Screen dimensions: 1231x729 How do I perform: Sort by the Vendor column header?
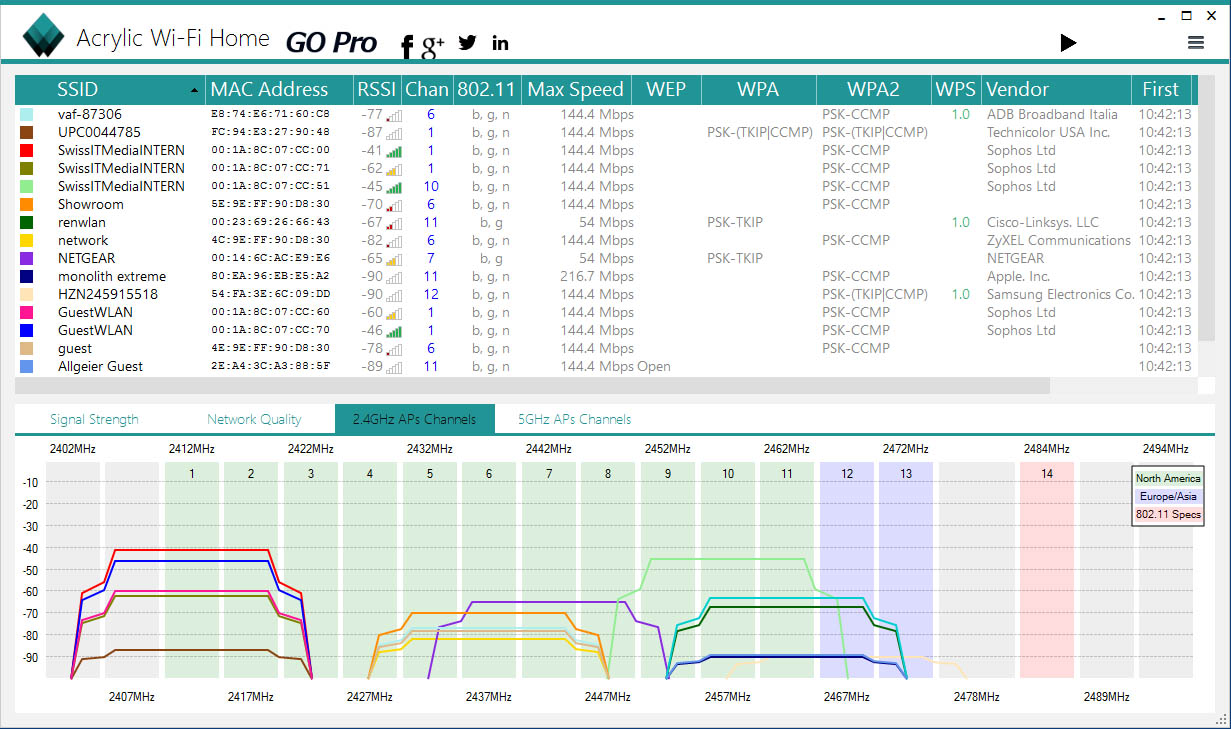(1055, 89)
